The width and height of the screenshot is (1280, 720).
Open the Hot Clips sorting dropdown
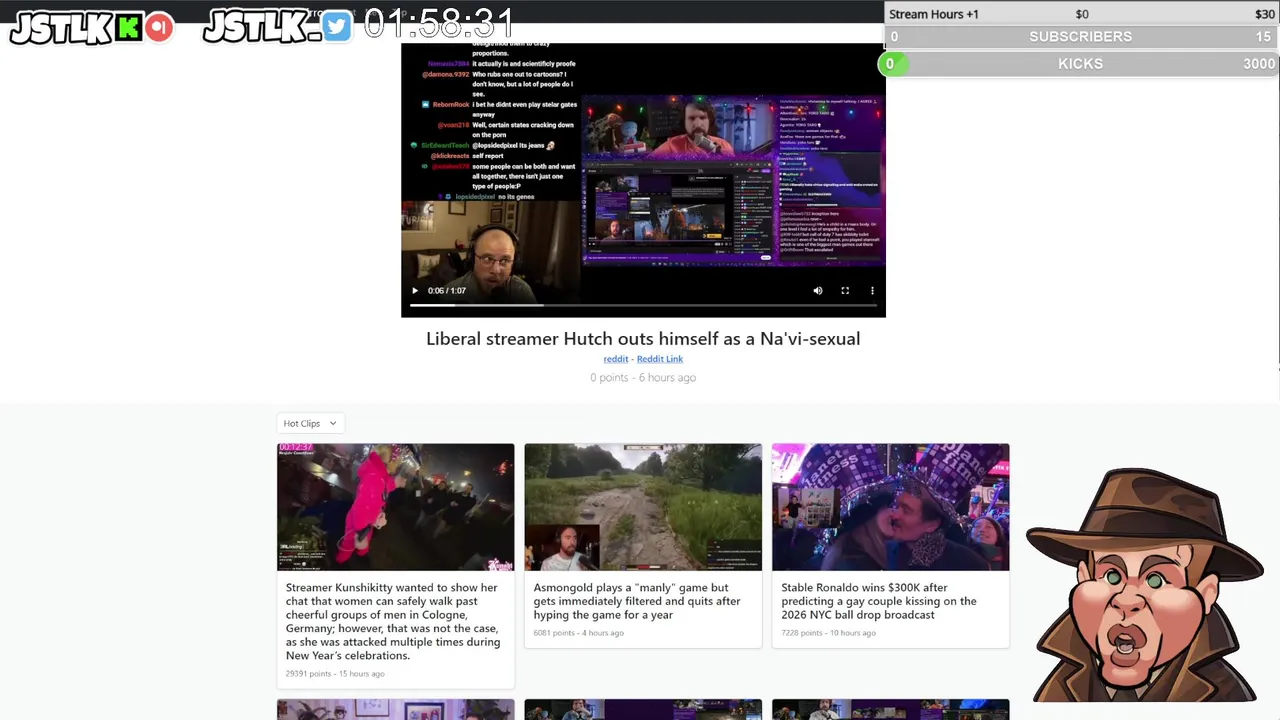pyautogui.click(x=310, y=423)
